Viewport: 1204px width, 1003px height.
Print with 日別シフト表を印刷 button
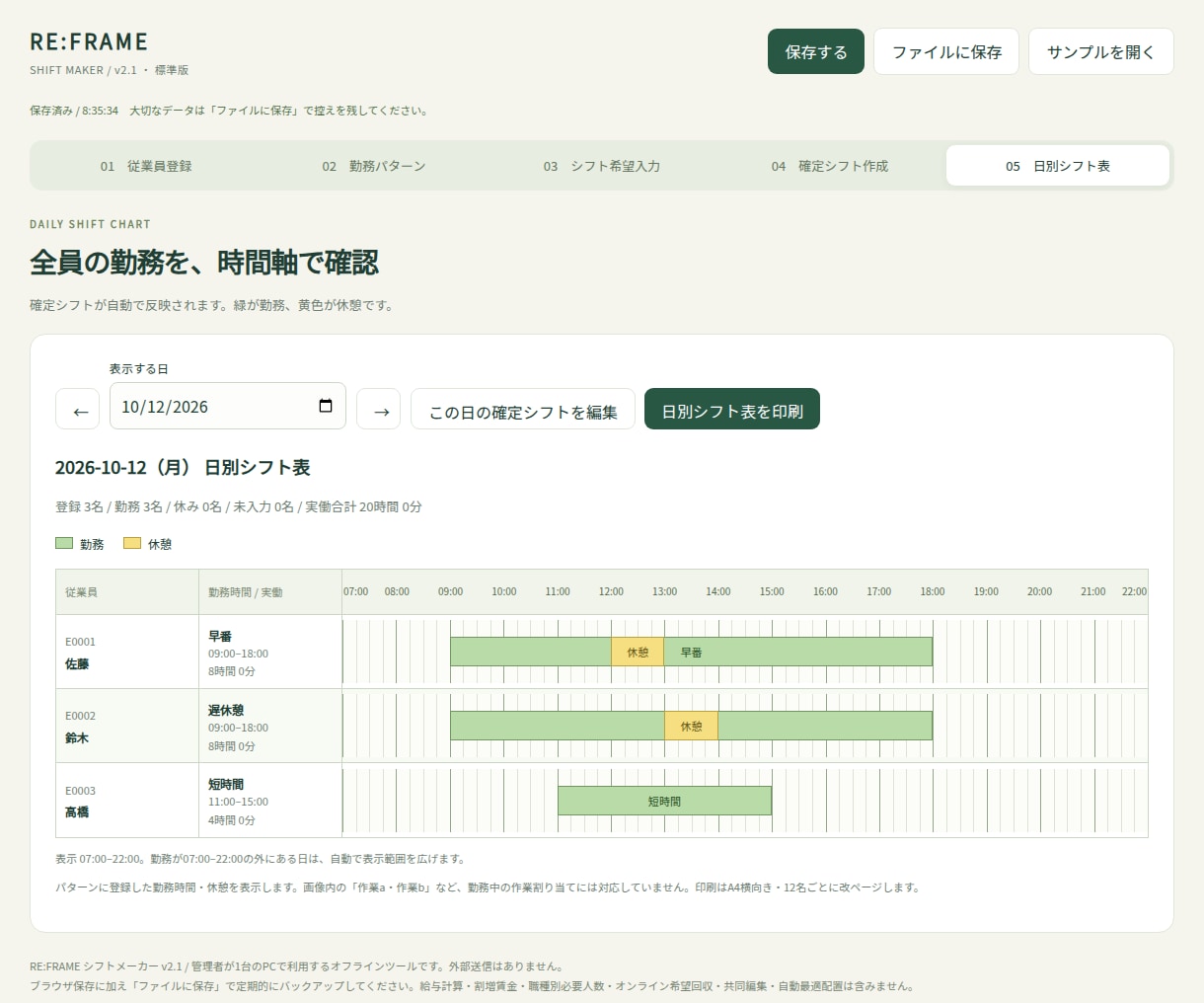732,410
